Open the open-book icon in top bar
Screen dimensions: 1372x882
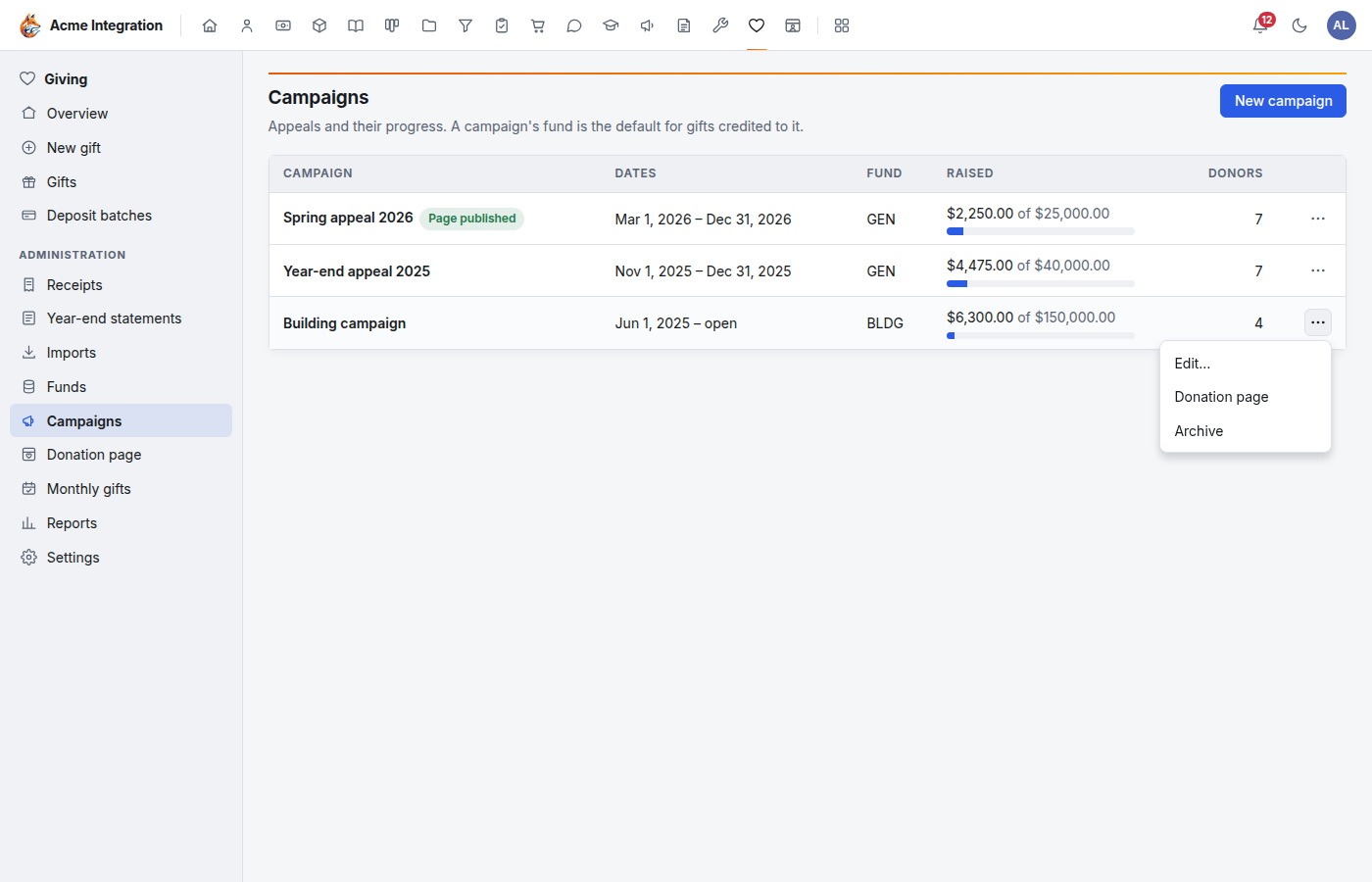pos(356,25)
